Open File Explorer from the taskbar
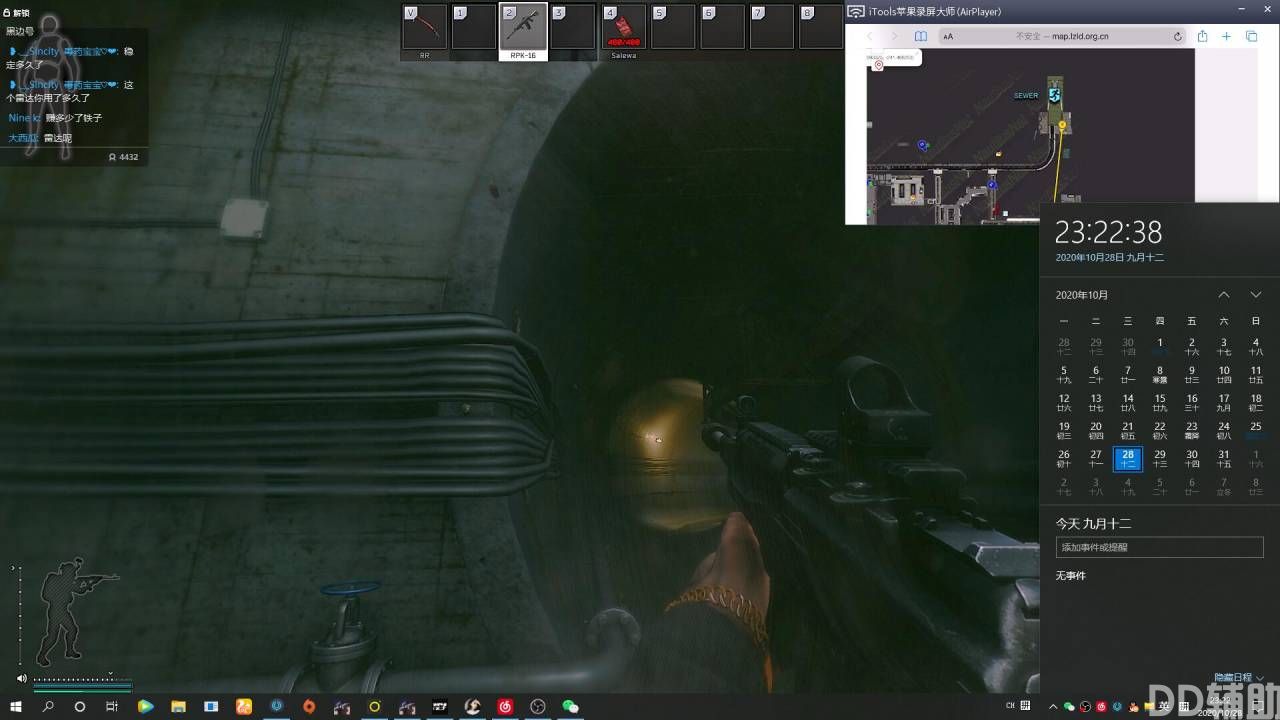Image resolution: width=1280 pixels, height=720 pixels. coord(178,706)
